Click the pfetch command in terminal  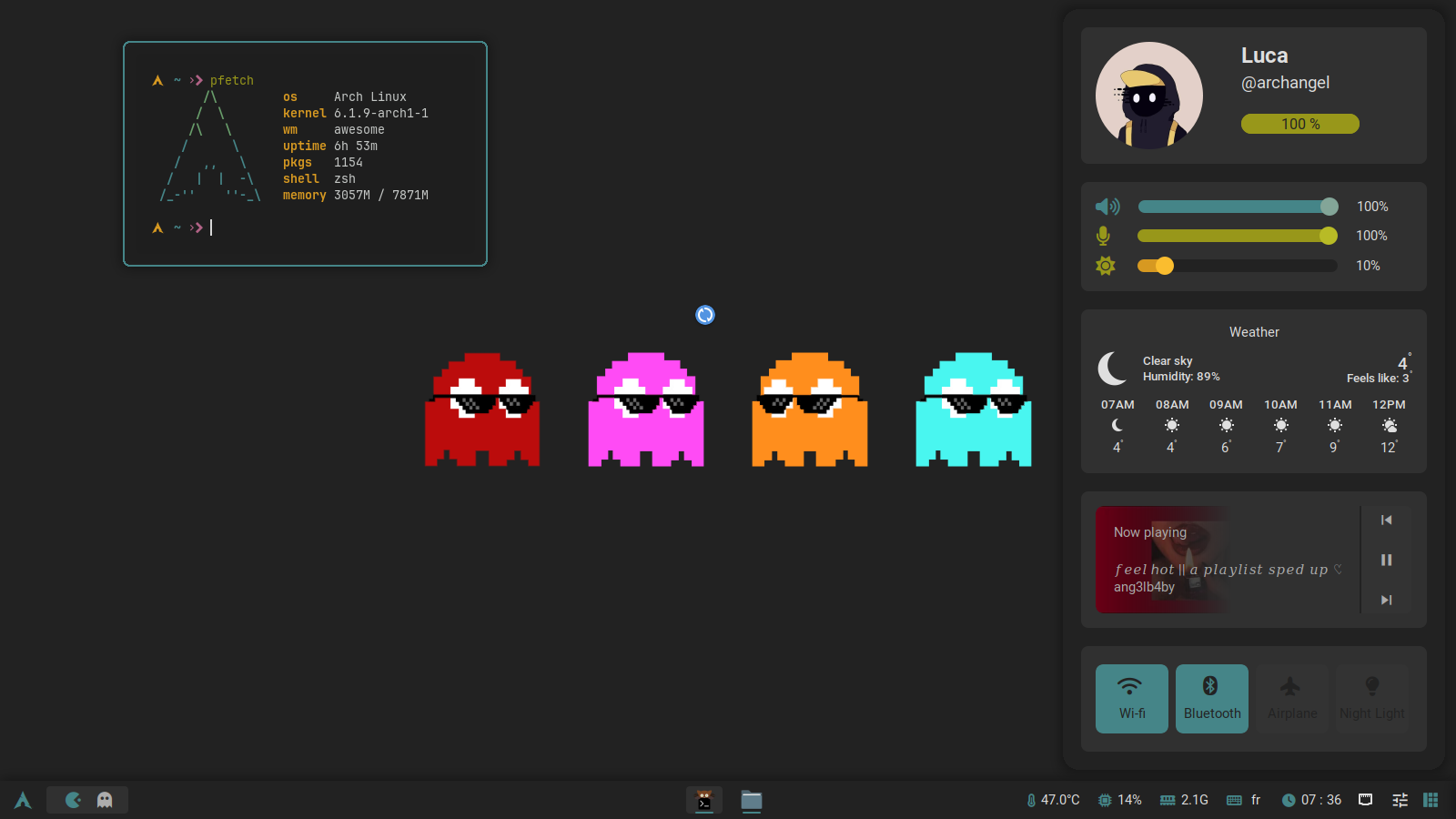(232, 80)
